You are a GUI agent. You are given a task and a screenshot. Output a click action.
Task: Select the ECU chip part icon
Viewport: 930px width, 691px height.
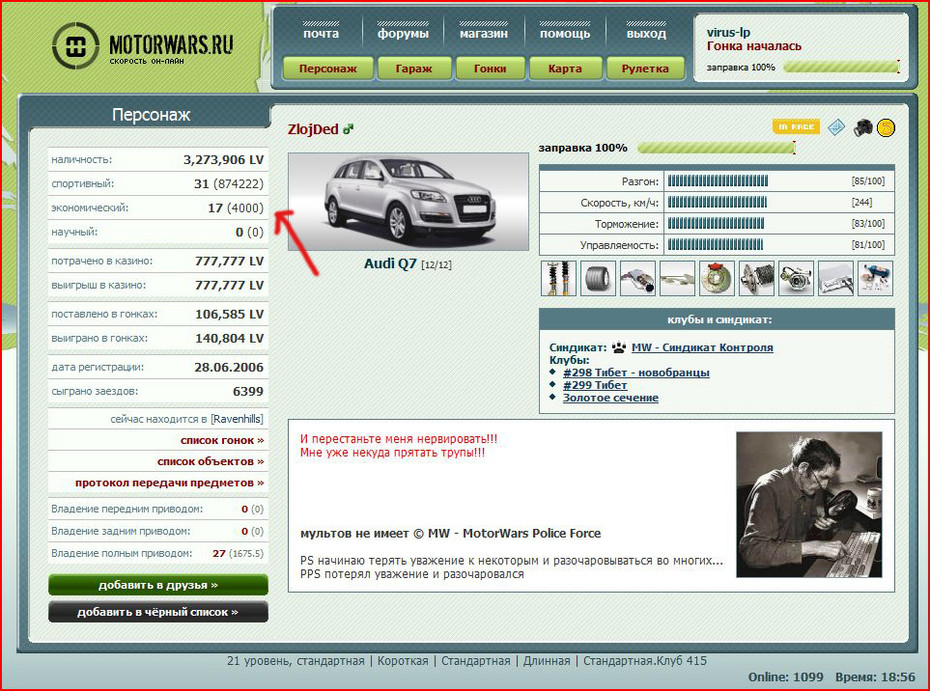click(x=836, y=278)
